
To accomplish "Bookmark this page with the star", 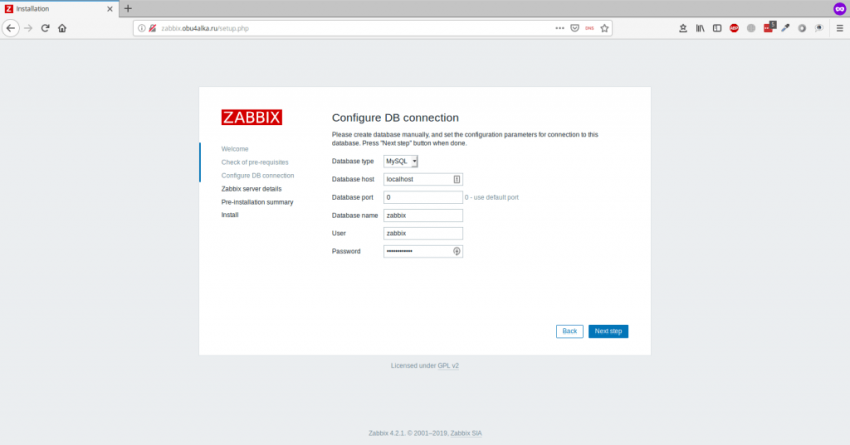I will click(604, 28).
